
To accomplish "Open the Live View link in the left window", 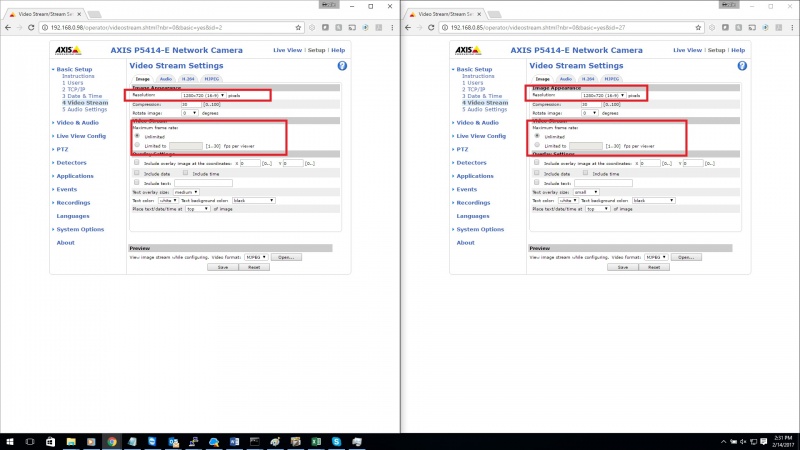I will tap(287, 50).
